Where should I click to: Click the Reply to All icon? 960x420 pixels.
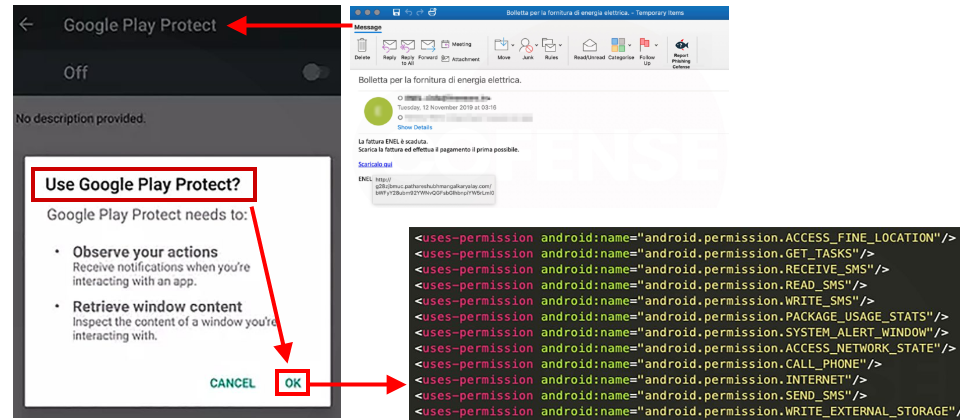click(408, 45)
